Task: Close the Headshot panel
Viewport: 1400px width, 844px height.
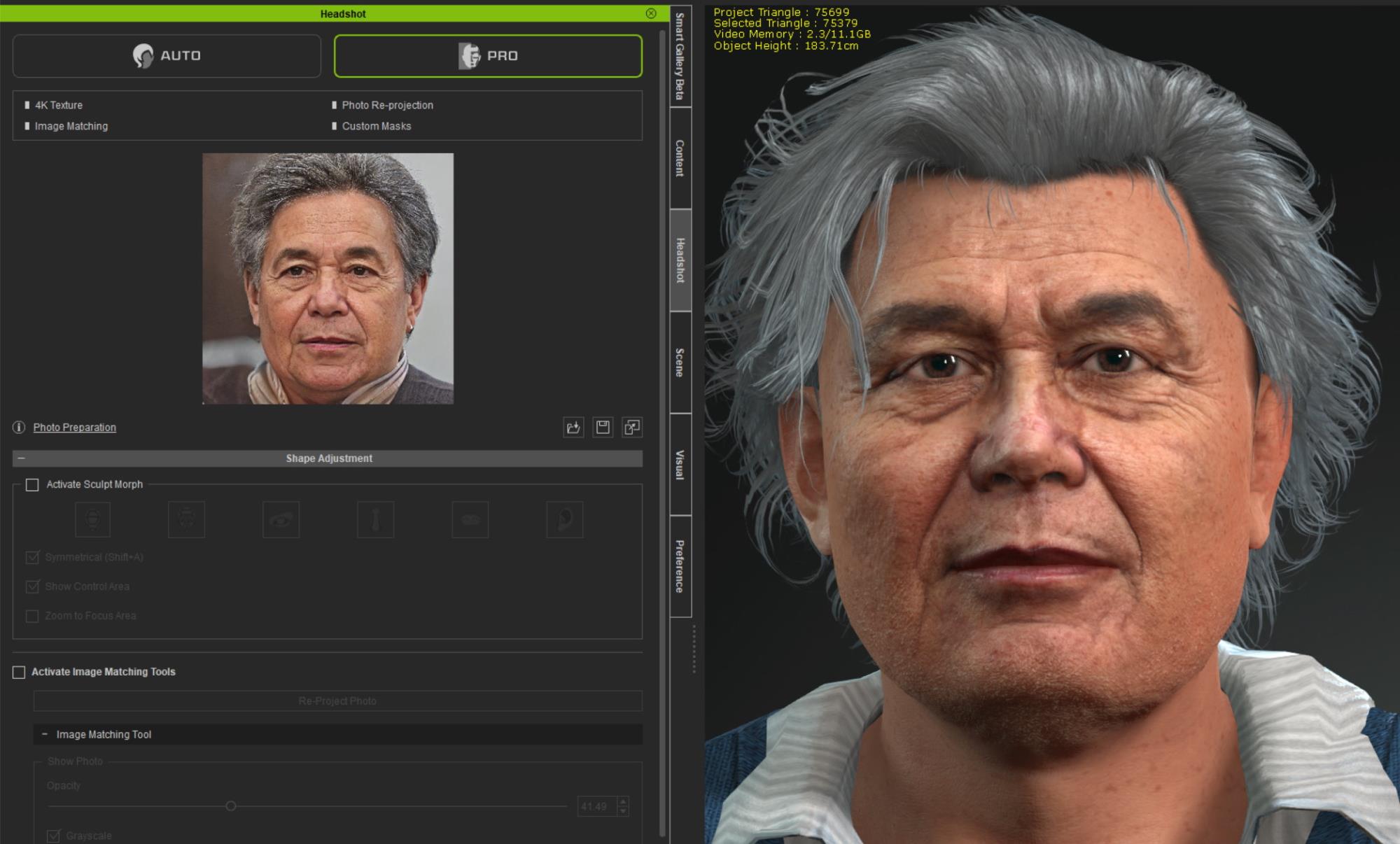Action: [651, 13]
